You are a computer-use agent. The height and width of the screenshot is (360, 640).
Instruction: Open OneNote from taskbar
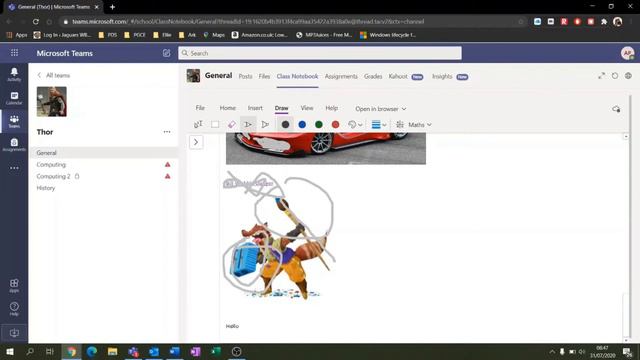pos(196,351)
